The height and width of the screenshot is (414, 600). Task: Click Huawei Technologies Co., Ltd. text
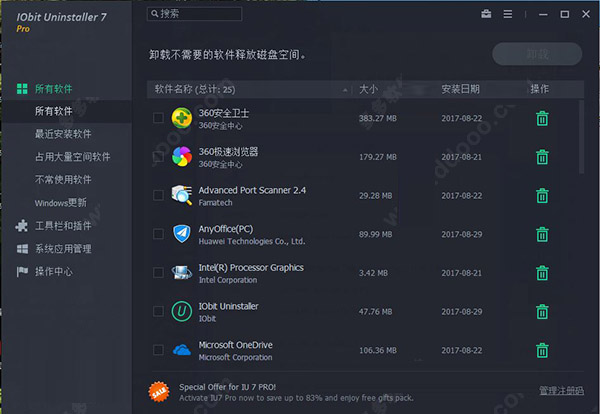[x=252, y=241]
